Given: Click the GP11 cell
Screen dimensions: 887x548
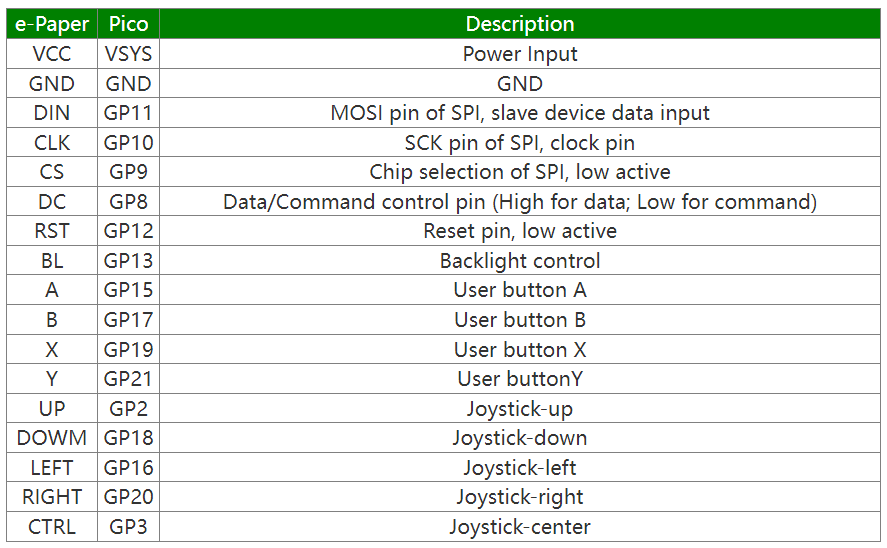Looking at the screenshot, I should [x=128, y=113].
